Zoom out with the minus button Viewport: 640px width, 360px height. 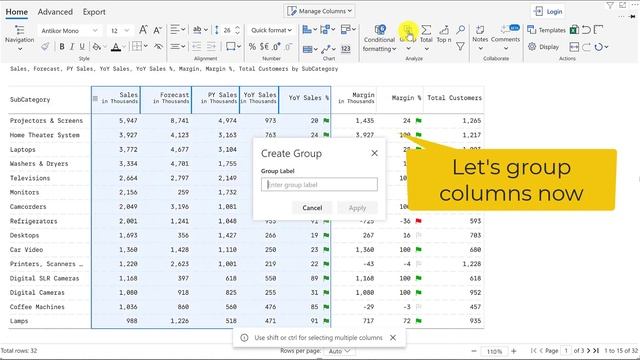[473, 351]
